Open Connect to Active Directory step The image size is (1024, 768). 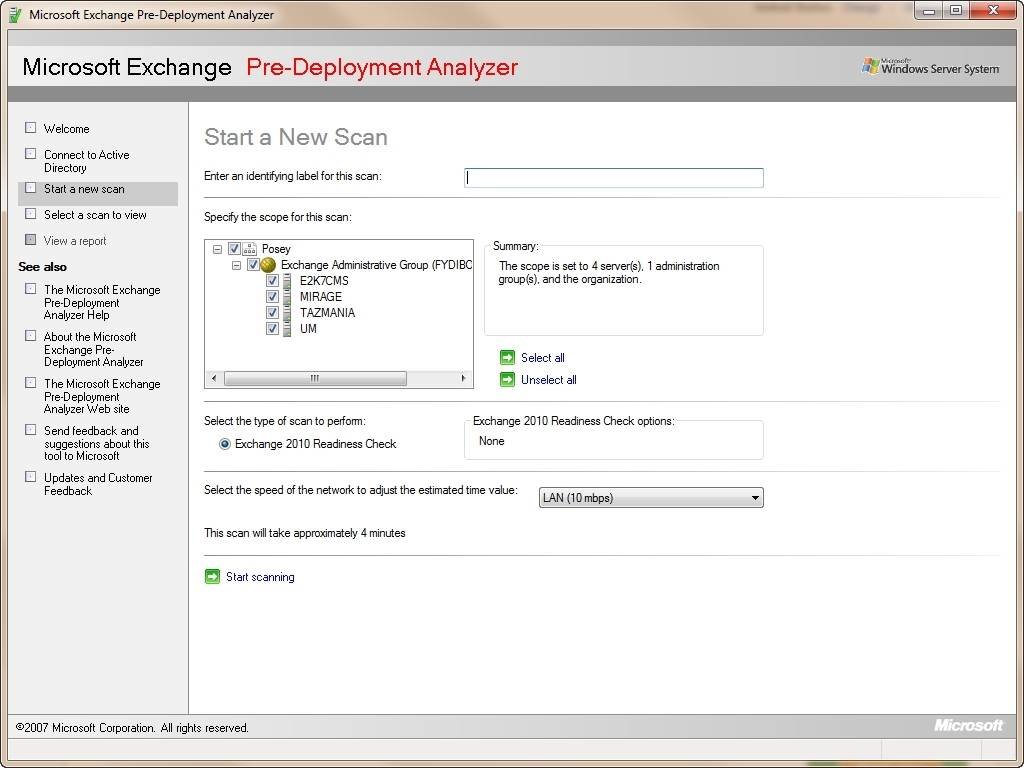pos(86,161)
